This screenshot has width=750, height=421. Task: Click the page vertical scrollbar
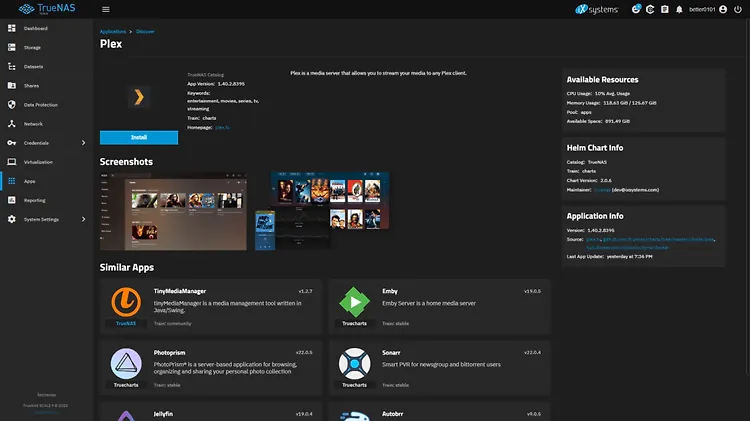tap(747, 196)
